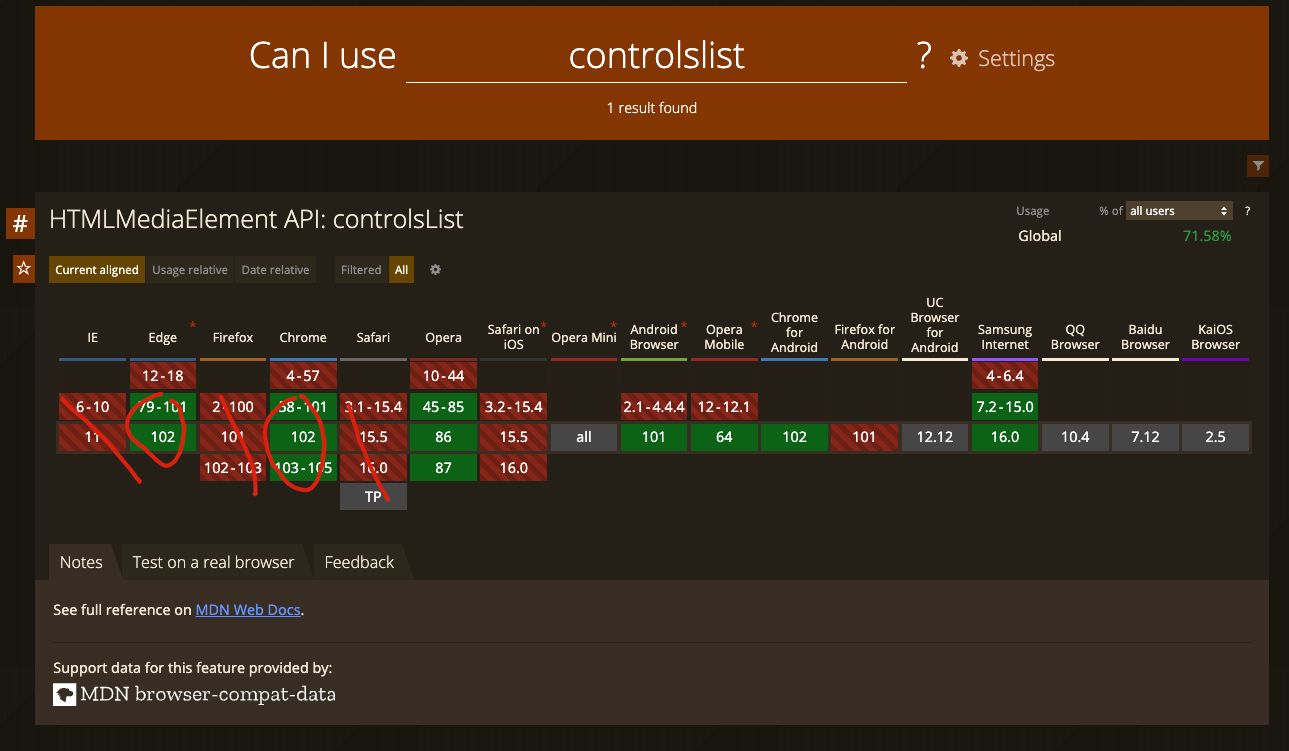This screenshot has width=1289, height=751.
Task: Open the Notes tab
Action: pyautogui.click(x=81, y=562)
